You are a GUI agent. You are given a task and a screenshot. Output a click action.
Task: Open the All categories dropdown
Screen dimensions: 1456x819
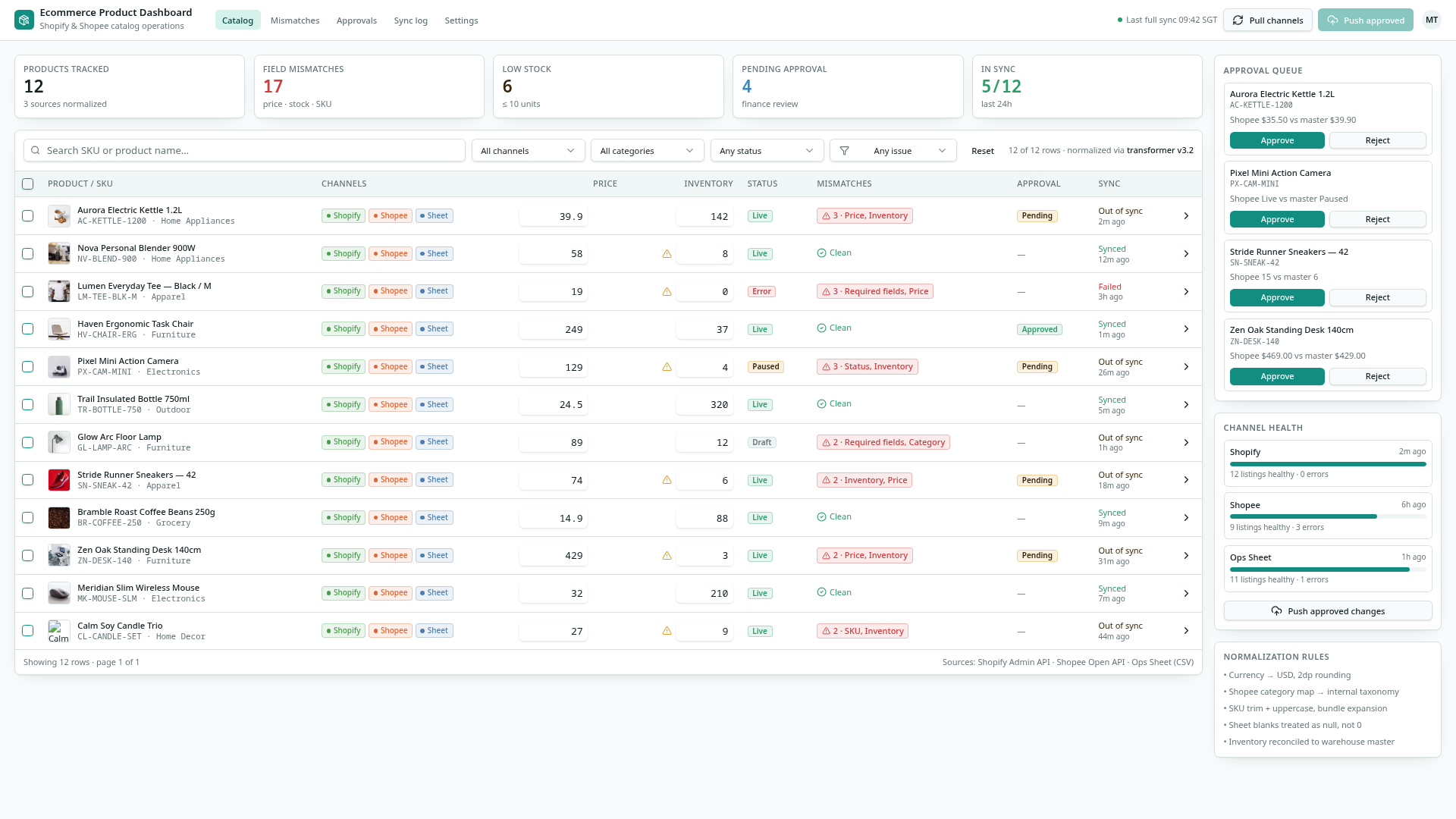(x=647, y=151)
